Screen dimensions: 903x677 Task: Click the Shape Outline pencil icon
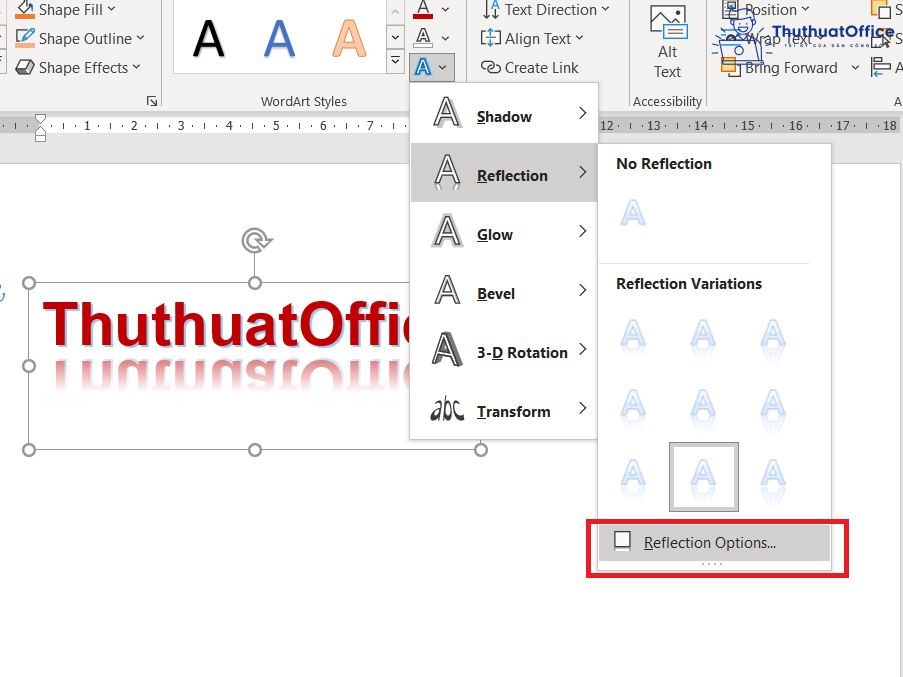(x=25, y=38)
